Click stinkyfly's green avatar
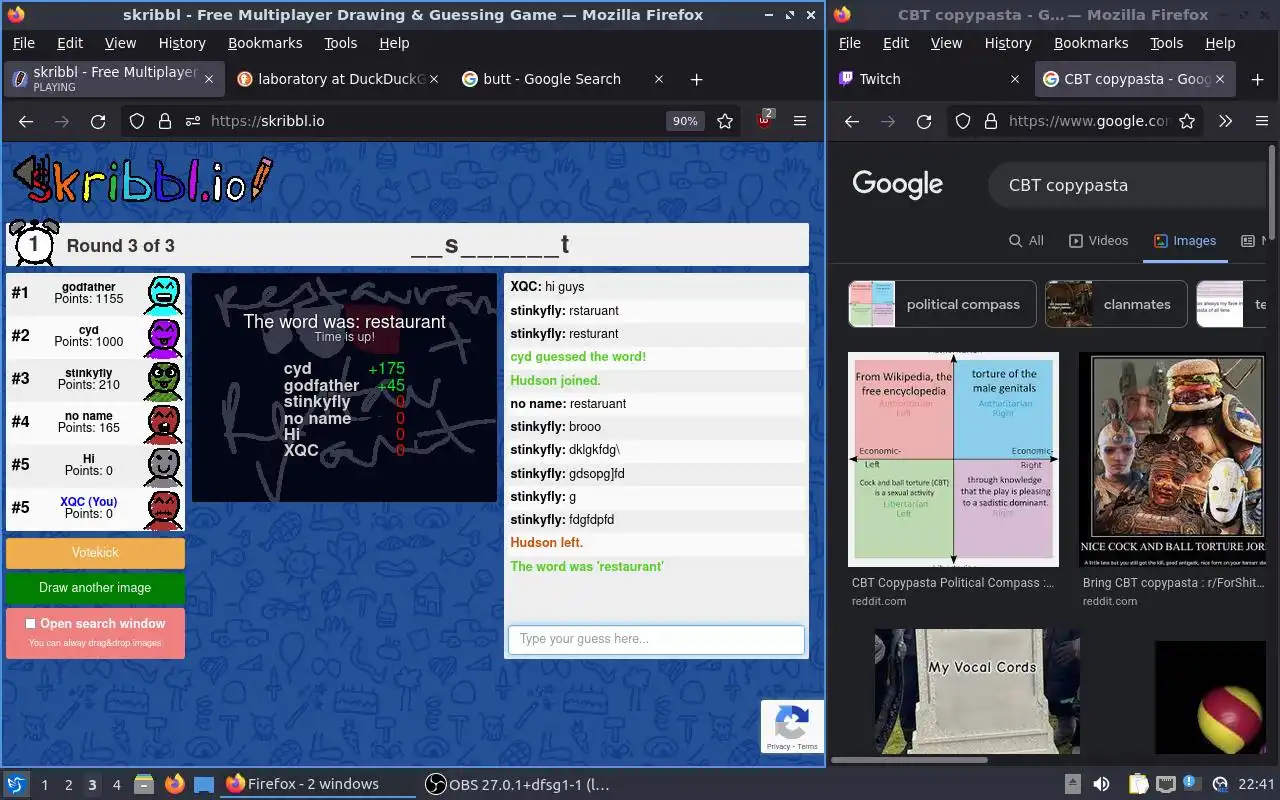This screenshot has height=800, width=1280. coord(164,380)
